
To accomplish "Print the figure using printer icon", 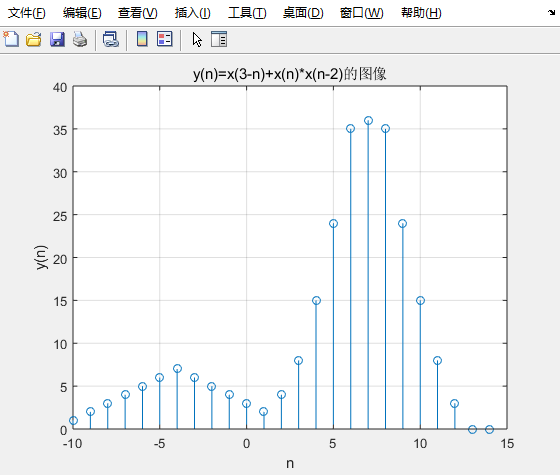I will [80, 39].
